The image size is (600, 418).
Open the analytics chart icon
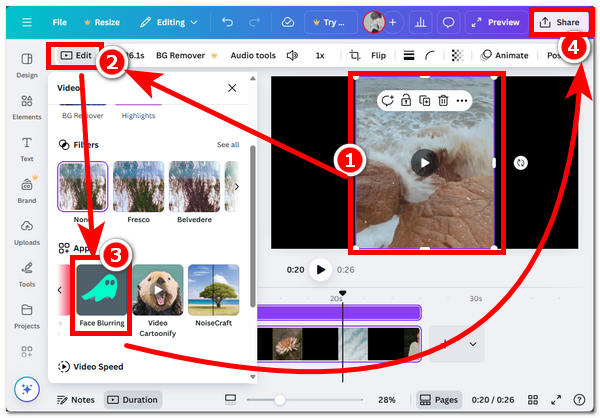[x=420, y=21]
